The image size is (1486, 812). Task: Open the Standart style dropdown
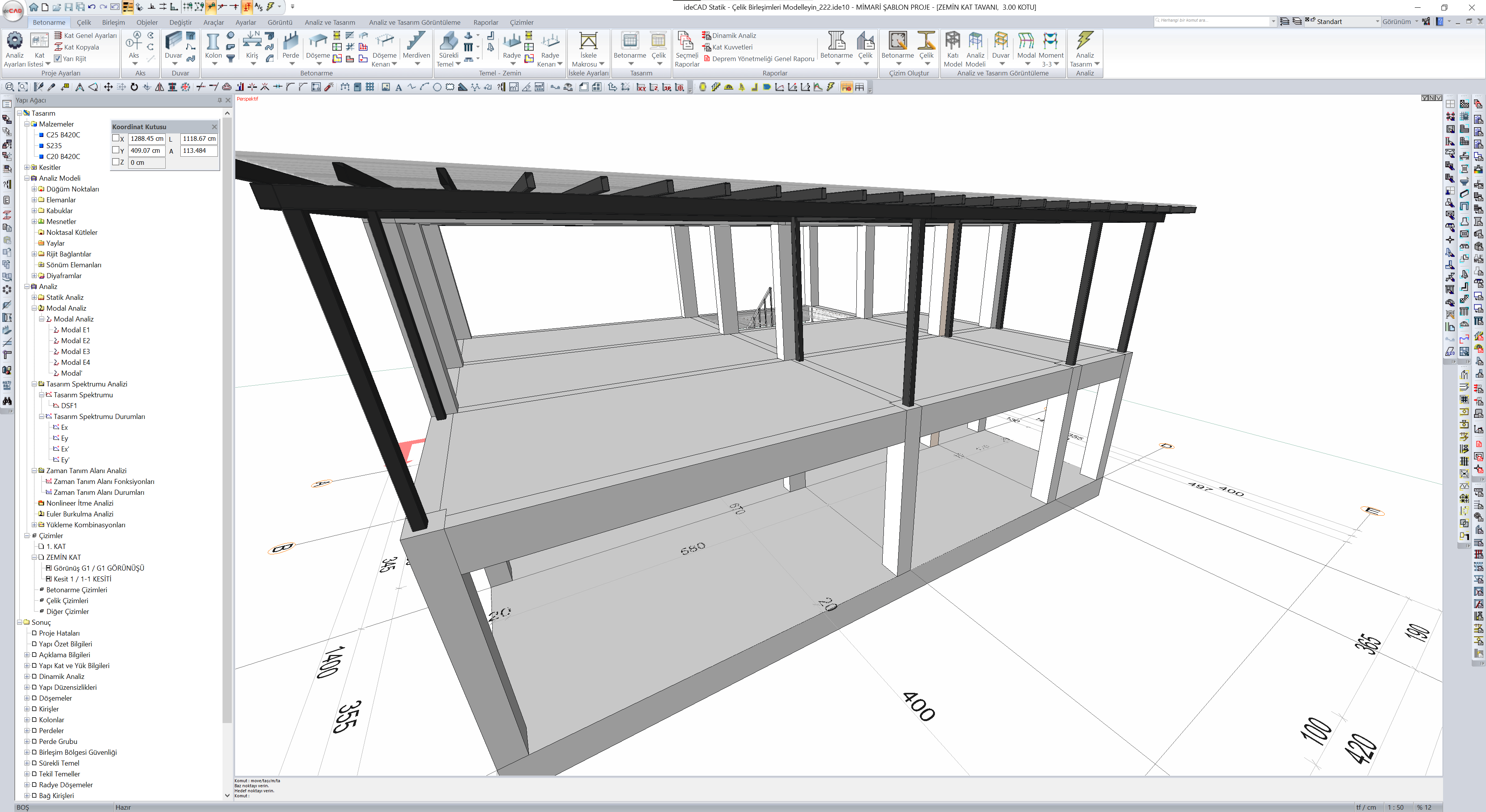(x=1377, y=22)
